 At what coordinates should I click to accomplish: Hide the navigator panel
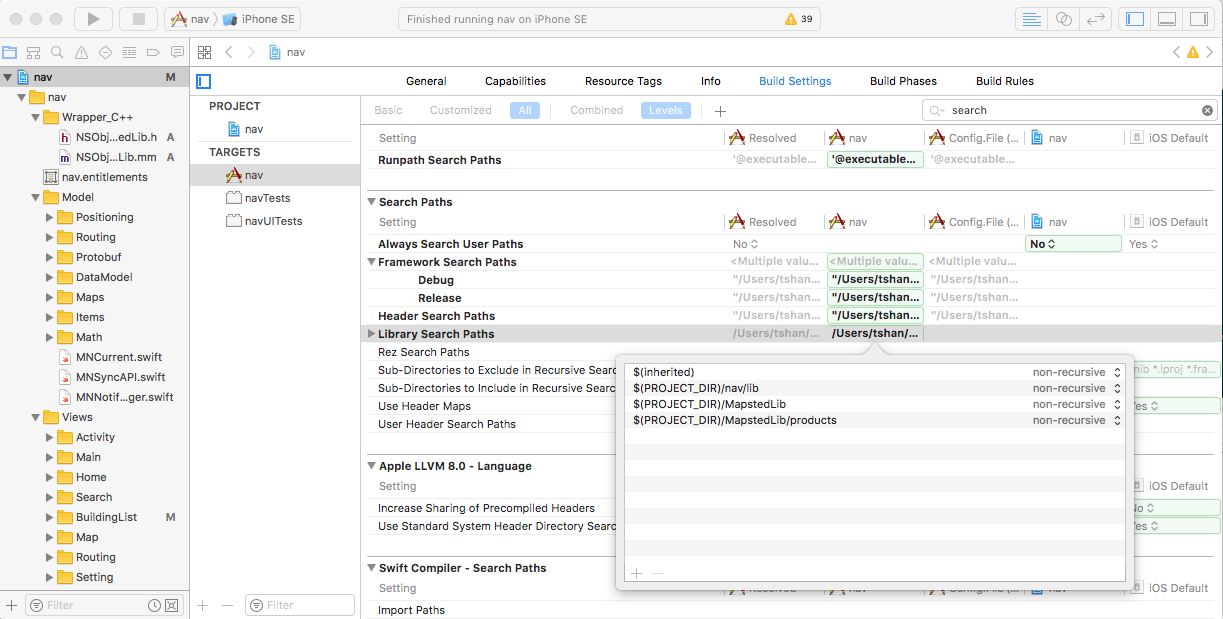coord(1134,19)
